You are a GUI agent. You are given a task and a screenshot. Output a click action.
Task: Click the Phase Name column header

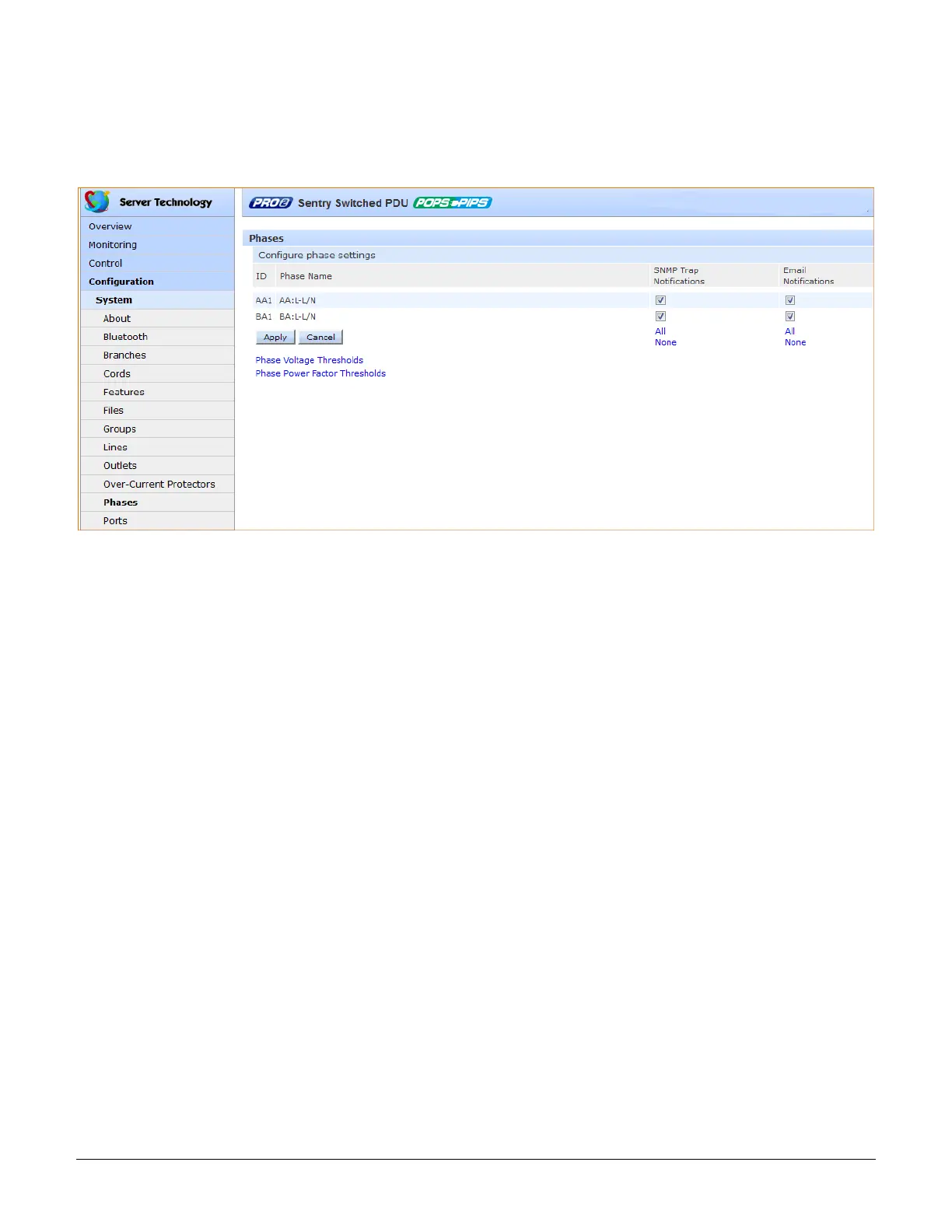pos(306,276)
